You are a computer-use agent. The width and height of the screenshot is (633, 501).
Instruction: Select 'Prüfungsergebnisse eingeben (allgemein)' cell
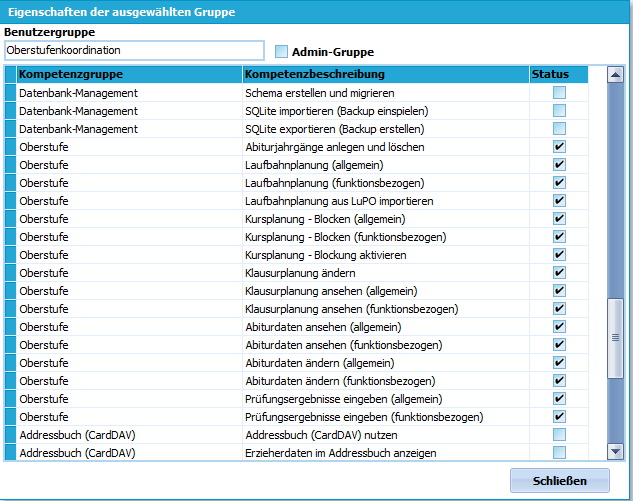pyautogui.click(x=386, y=399)
